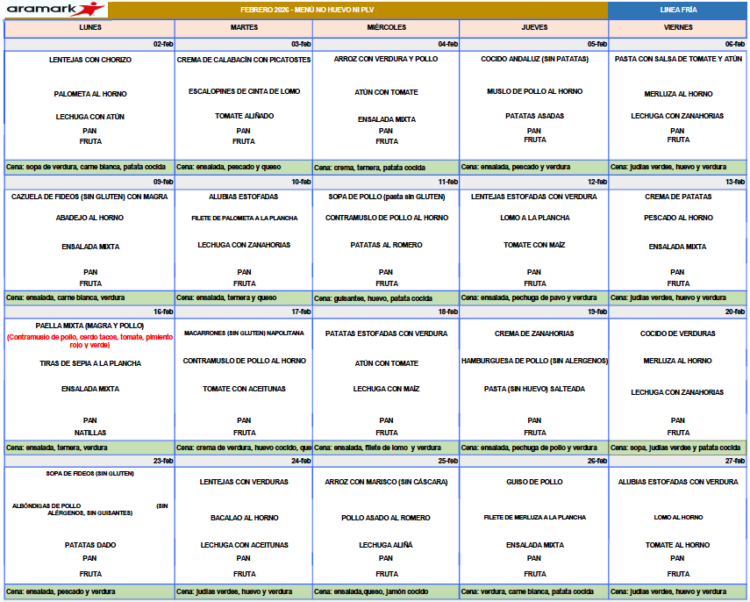Click the red paella ingredients note
Viewport: 750px width, 602px height.
click(90, 341)
